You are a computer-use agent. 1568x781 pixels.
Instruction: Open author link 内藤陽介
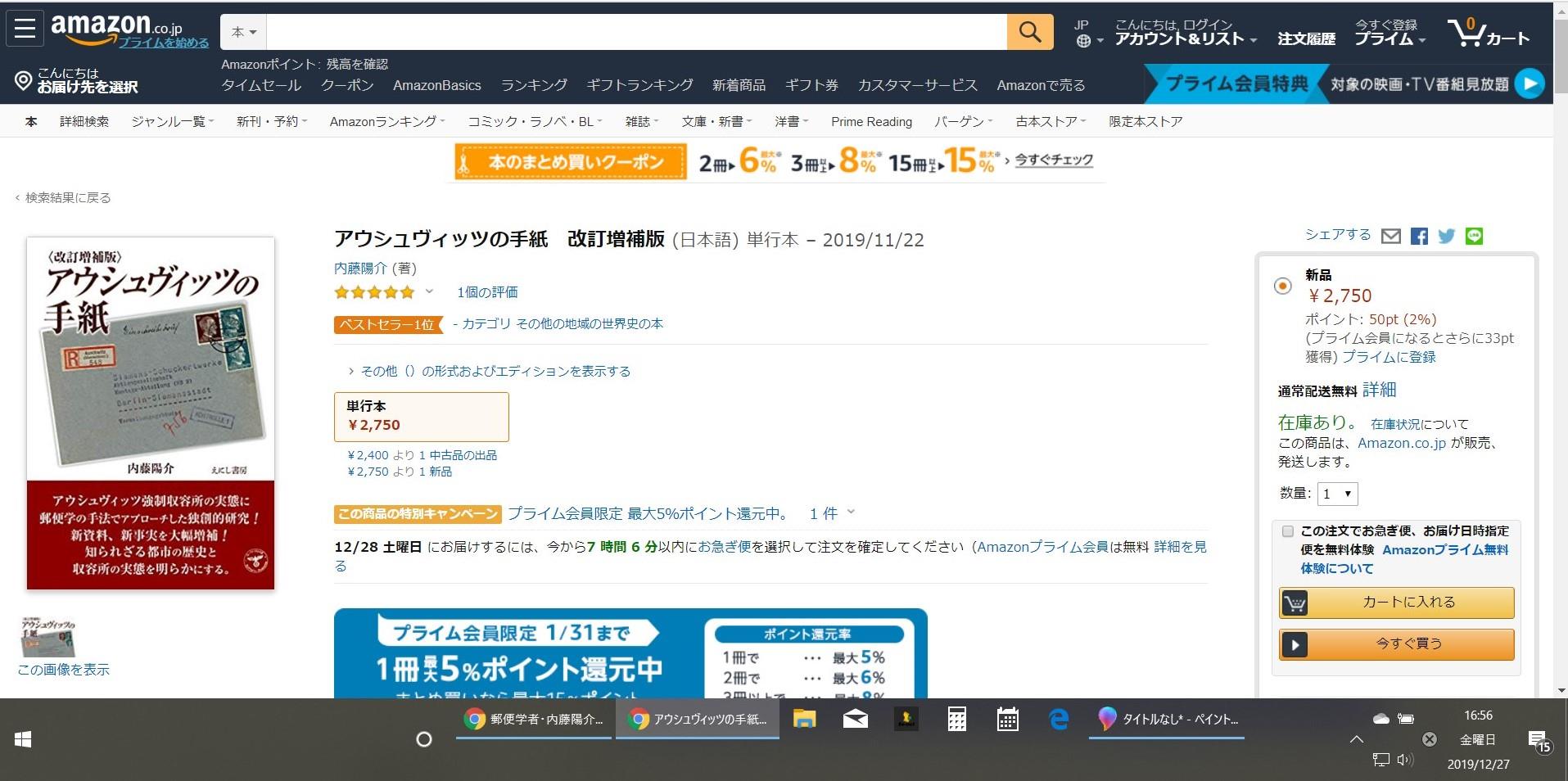[360, 268]
